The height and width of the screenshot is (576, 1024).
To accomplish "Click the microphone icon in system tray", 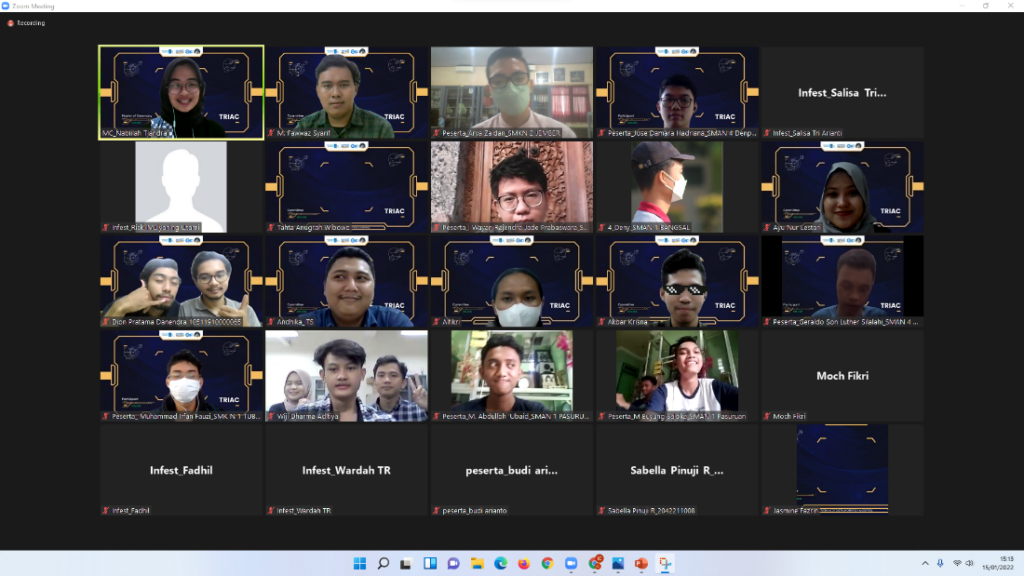I will [x=940, y=564].
